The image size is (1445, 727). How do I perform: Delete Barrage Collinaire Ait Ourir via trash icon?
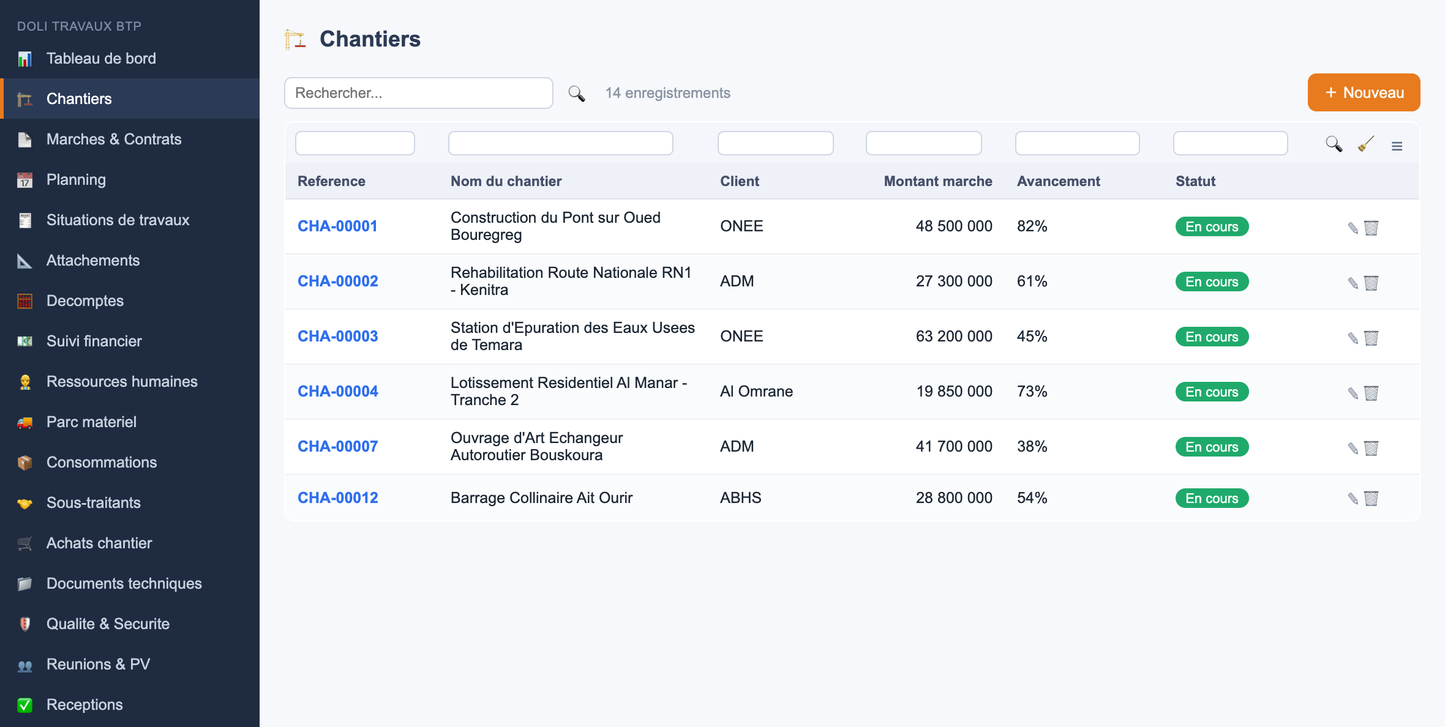[x=1371, y=499]
